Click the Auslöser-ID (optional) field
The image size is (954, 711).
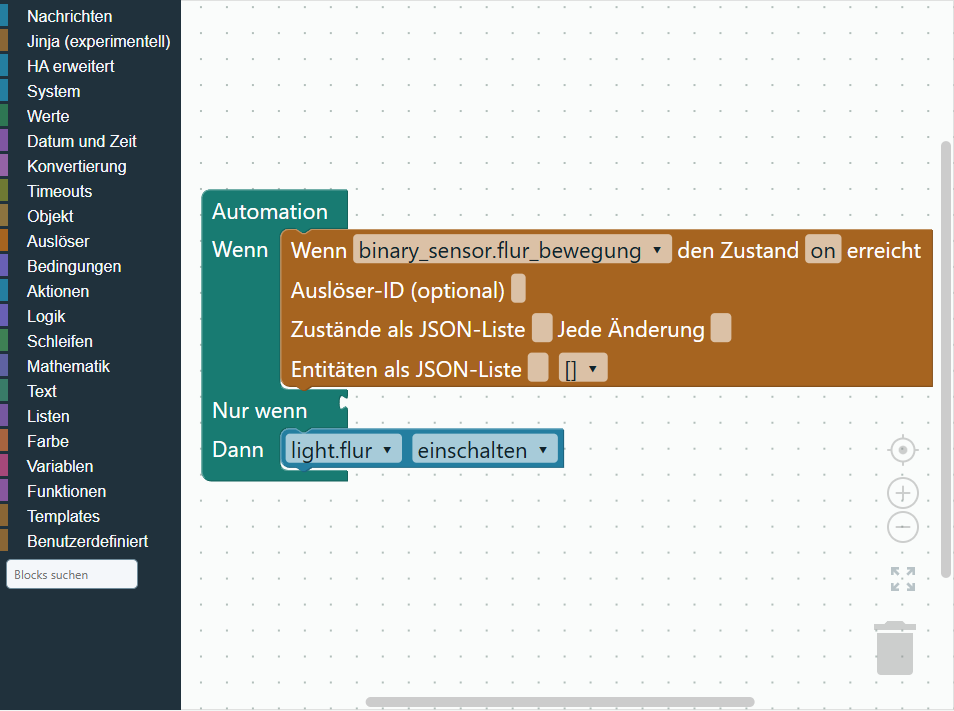pyautogui.click(x=518, y=289)
